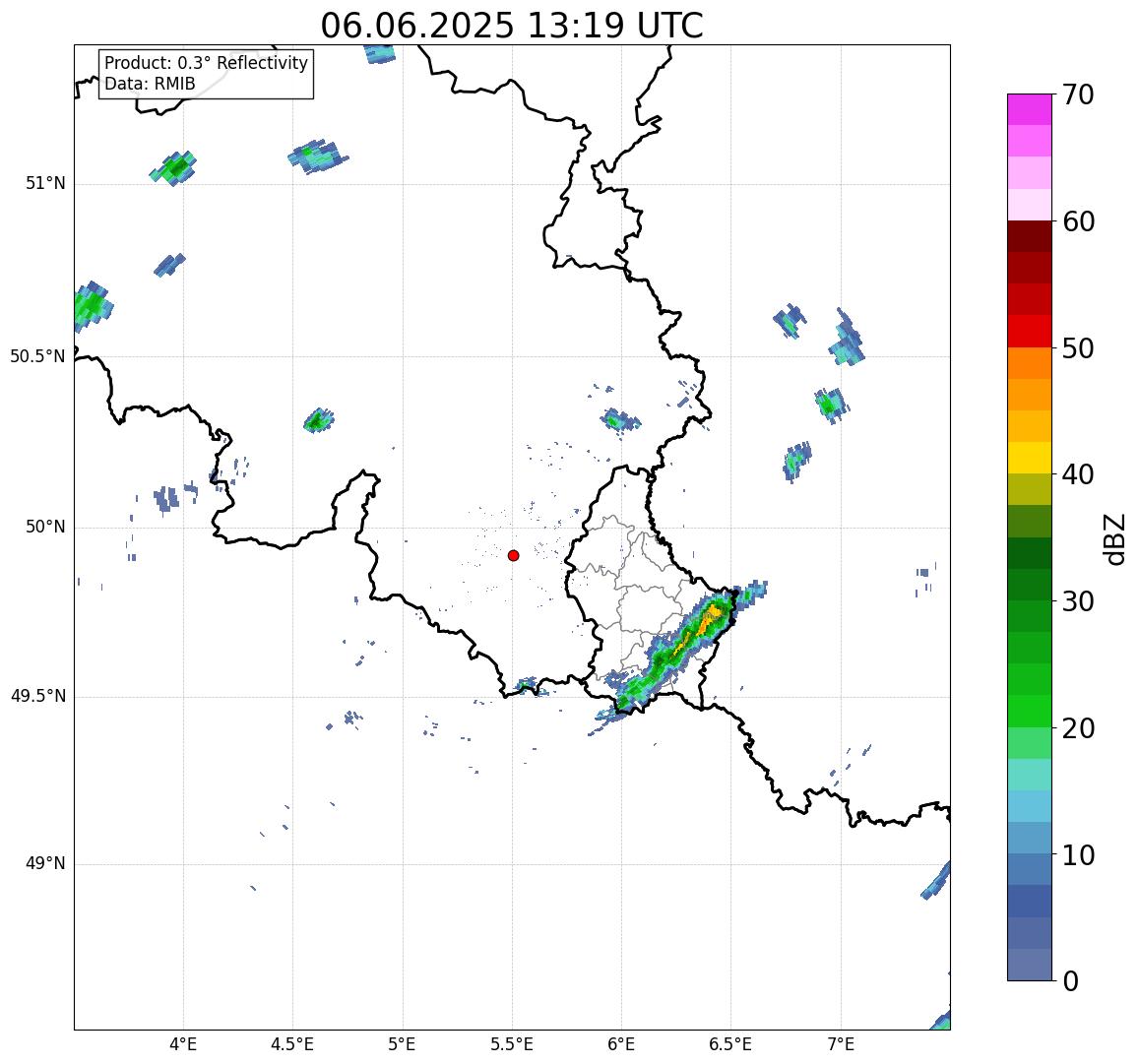This screenshot has width=1139, height=1064.
Task: Click the colorbar tick value 10
Action: pyautogui.click(x=1078, y=854)
